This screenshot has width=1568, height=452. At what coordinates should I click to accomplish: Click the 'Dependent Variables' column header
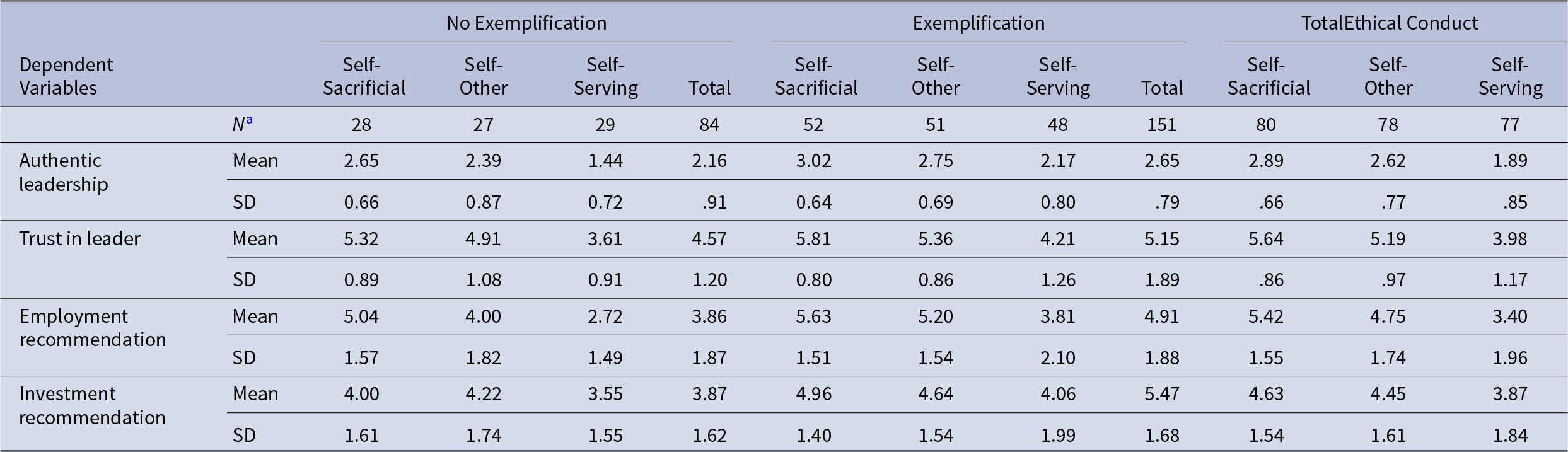click(x=66, y=76)
